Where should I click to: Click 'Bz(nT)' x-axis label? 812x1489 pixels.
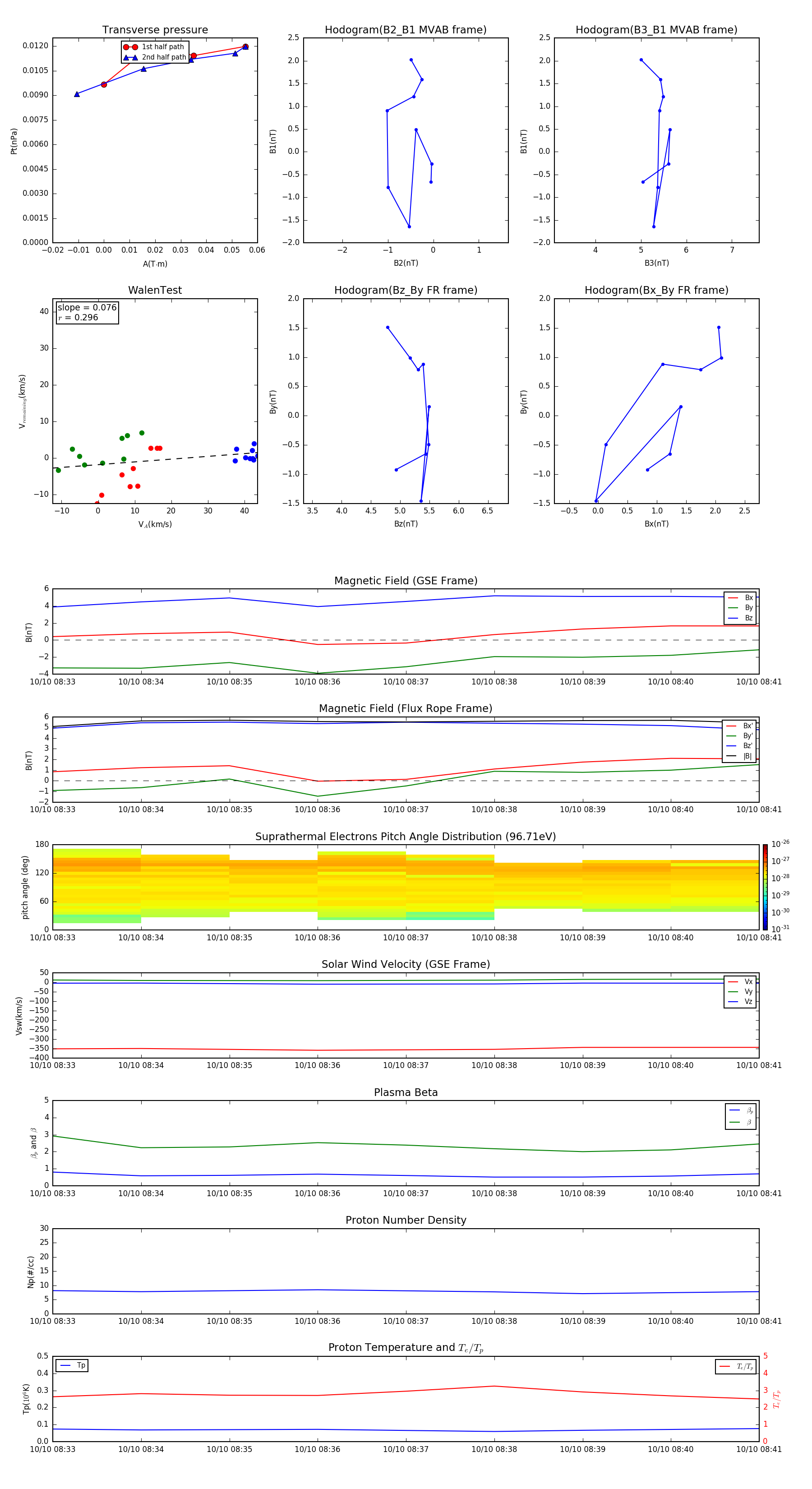coord(406,524)
